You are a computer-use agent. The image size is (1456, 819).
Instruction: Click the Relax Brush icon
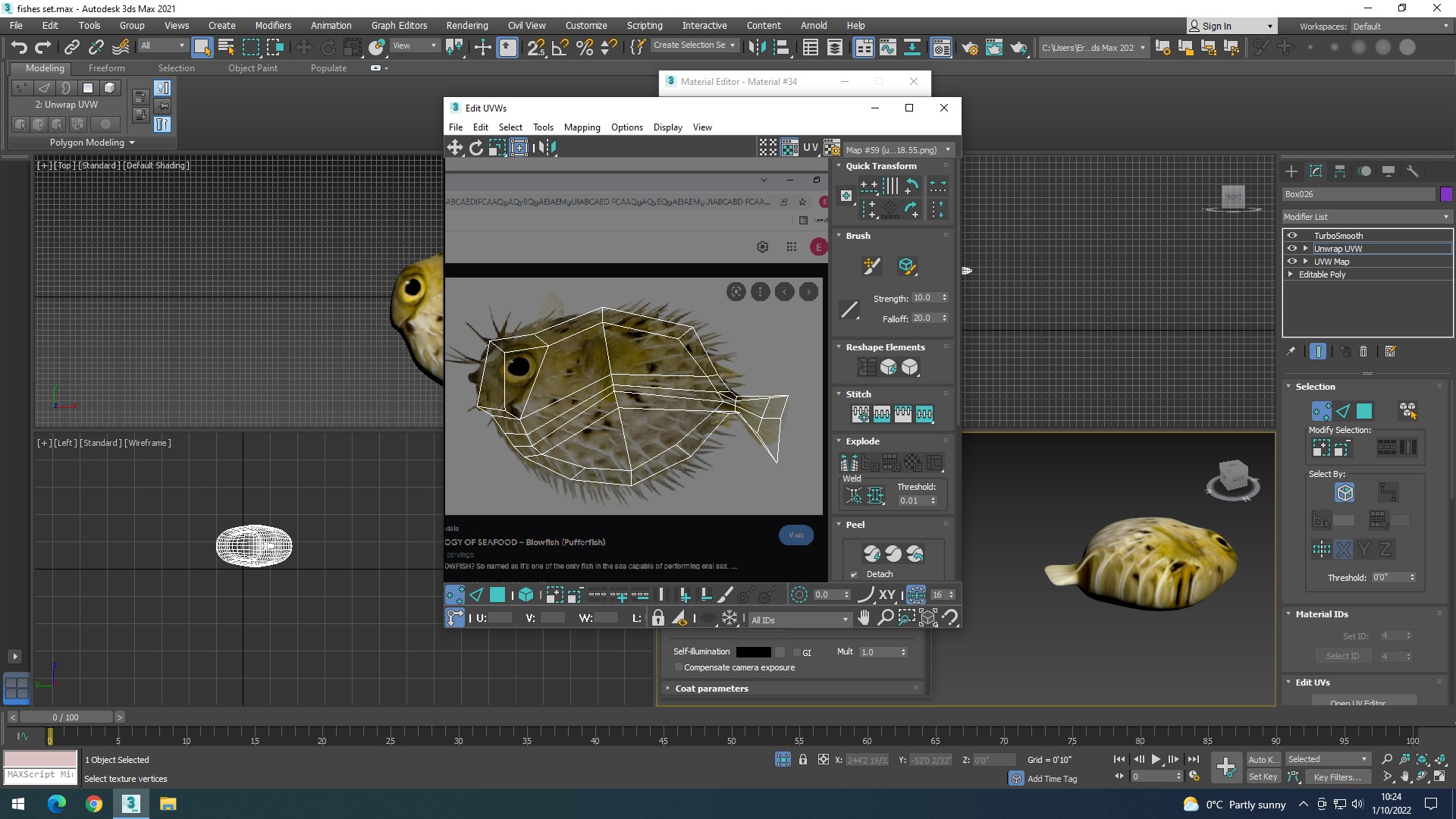[906, 265]
